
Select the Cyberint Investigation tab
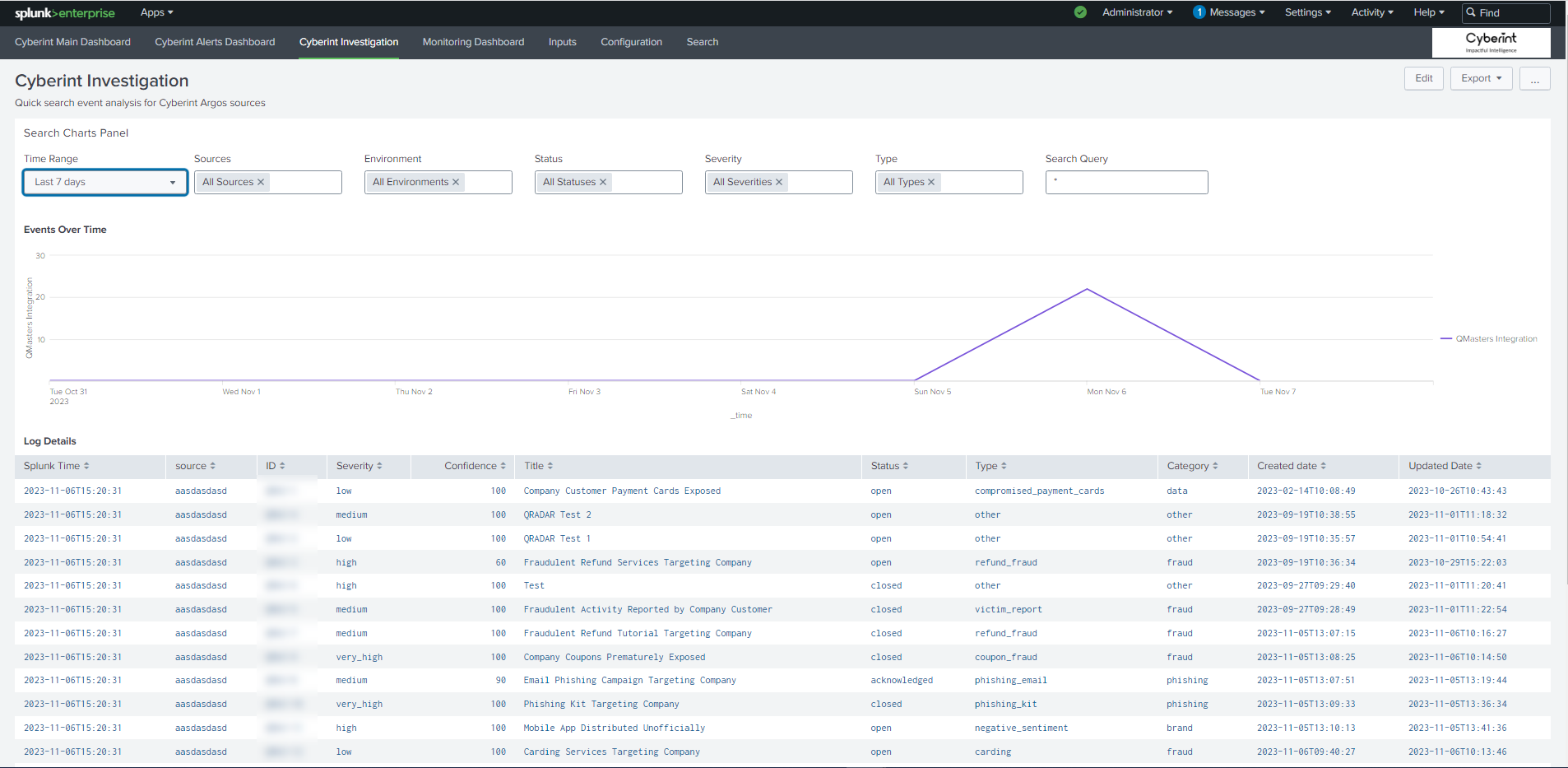click(349, 42)
